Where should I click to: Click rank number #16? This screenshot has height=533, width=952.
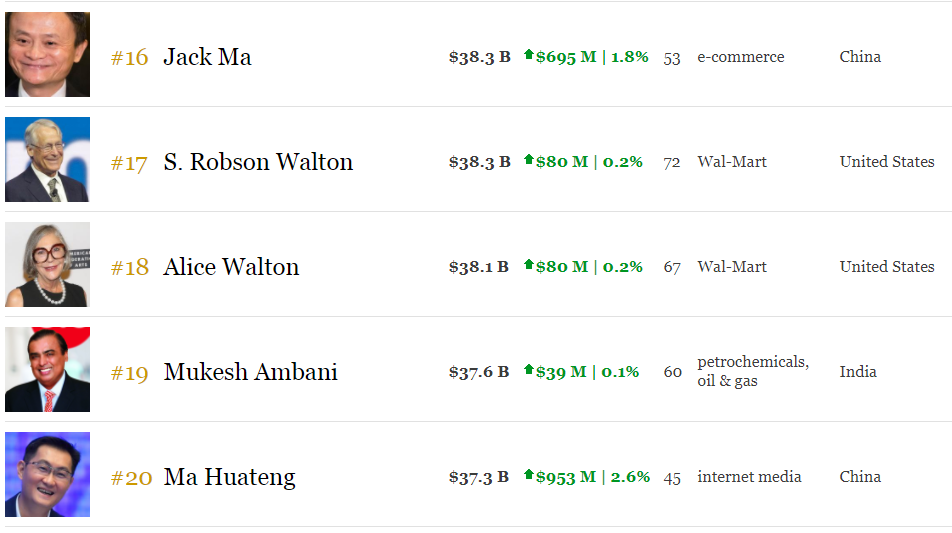[129, 58]
